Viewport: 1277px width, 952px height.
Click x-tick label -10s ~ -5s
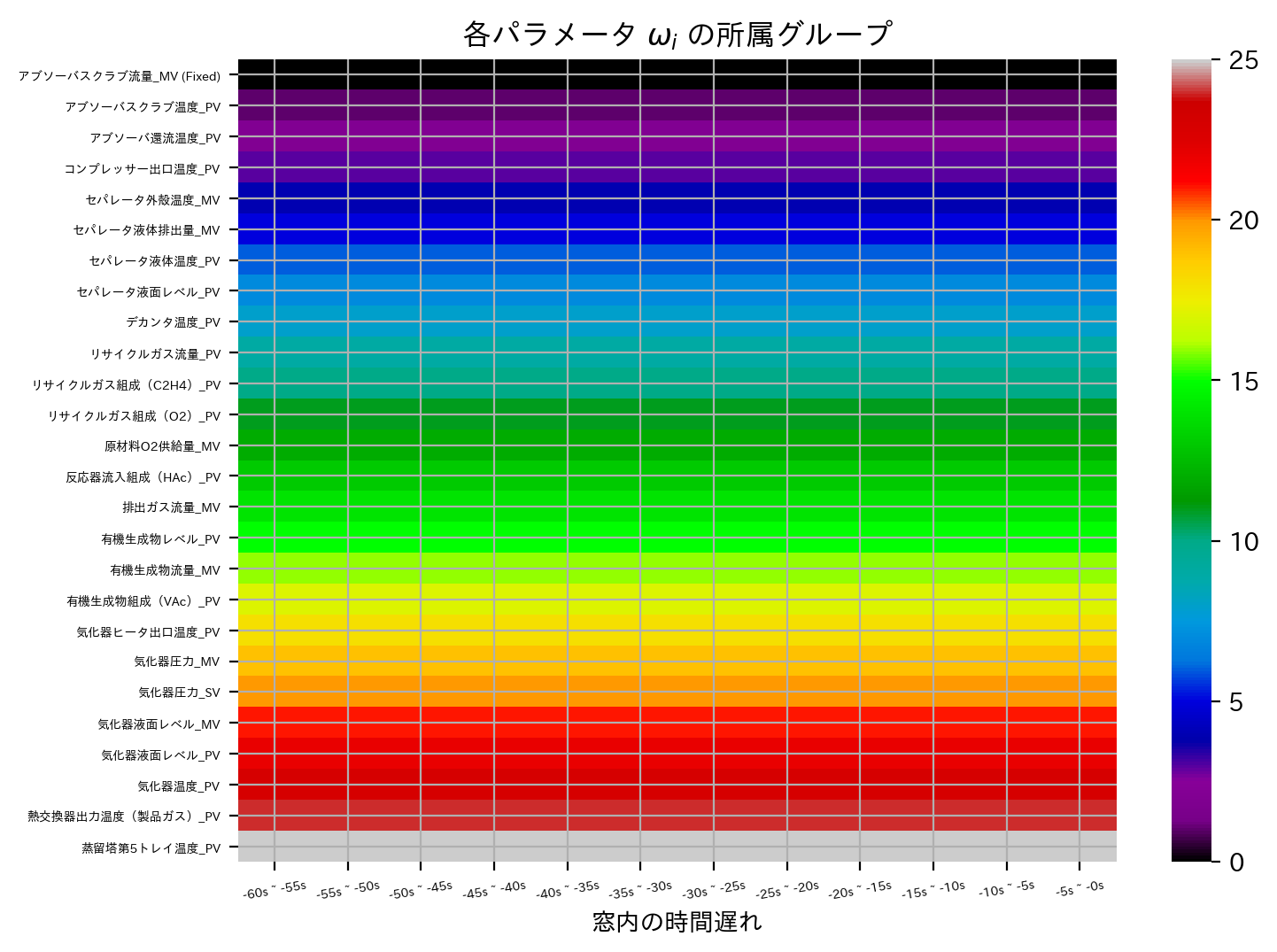coord(1007,890)
